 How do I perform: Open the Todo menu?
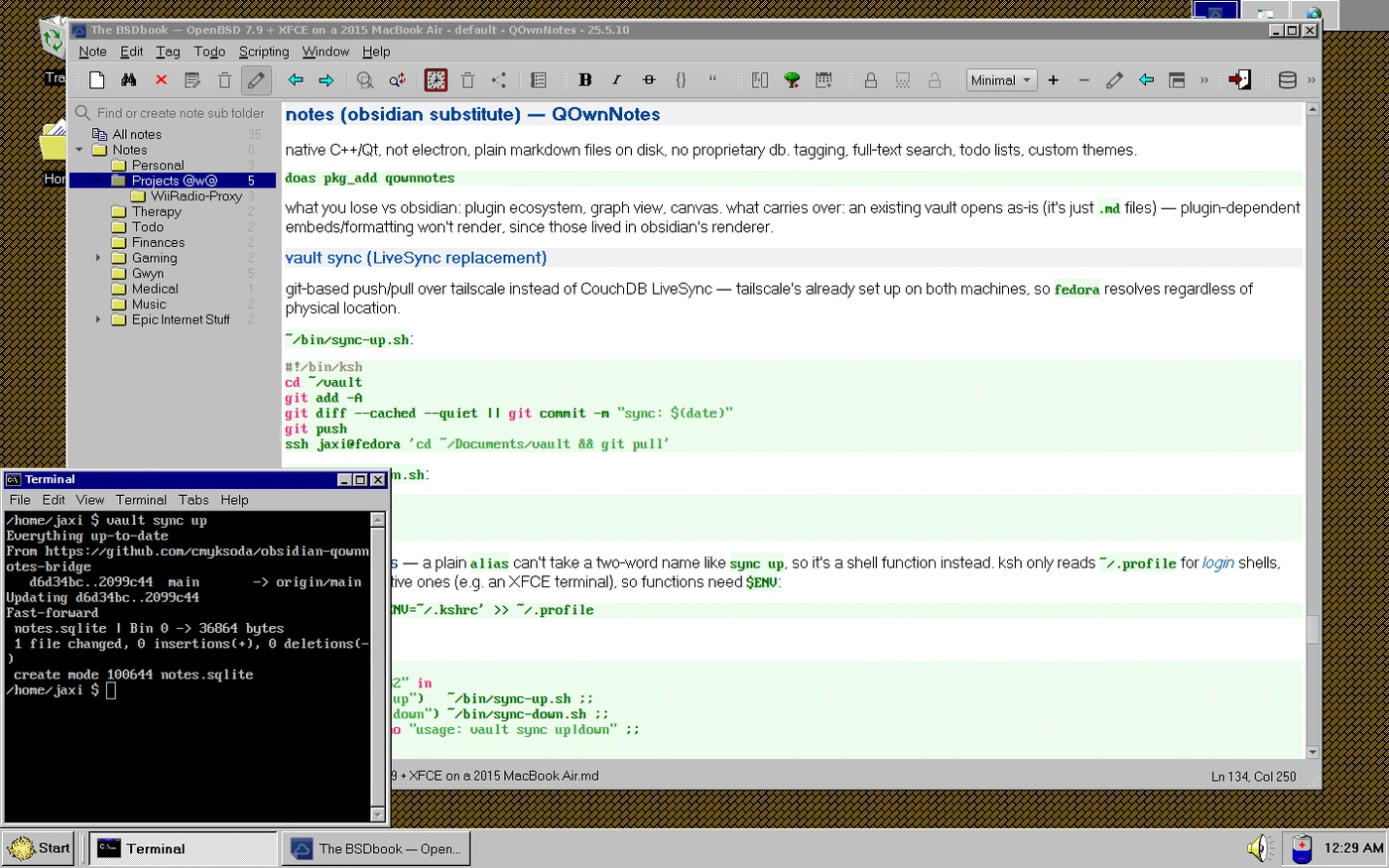click(209, 52)
